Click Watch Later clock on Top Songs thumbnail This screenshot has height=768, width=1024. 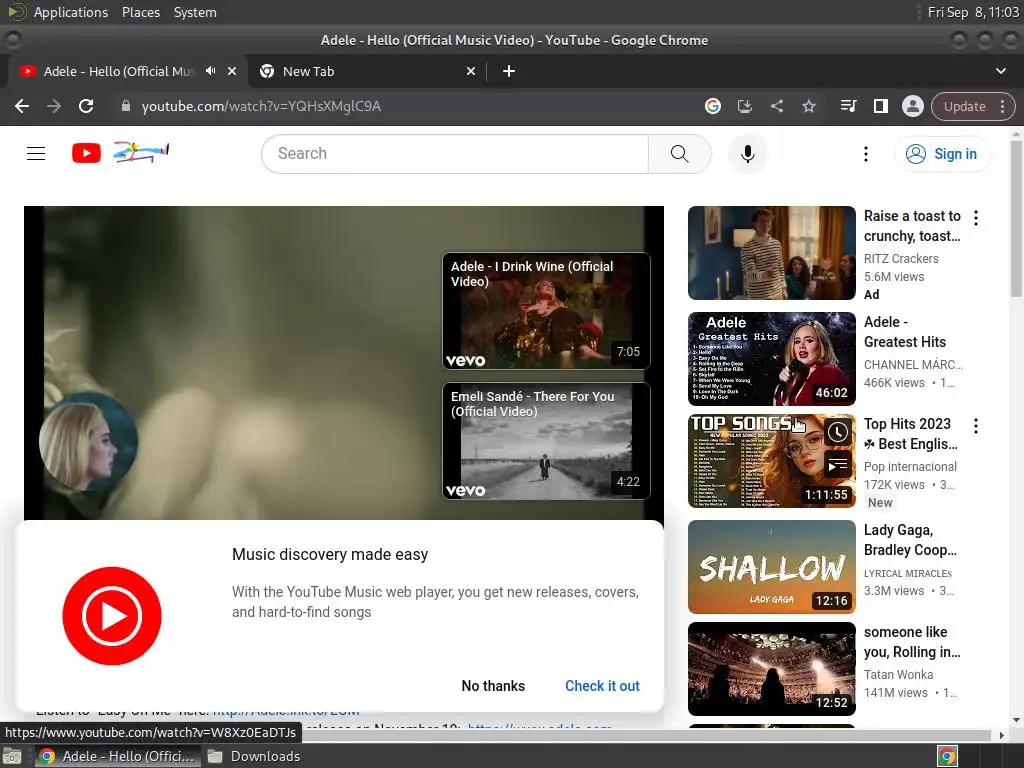click(x=838, y=432)
